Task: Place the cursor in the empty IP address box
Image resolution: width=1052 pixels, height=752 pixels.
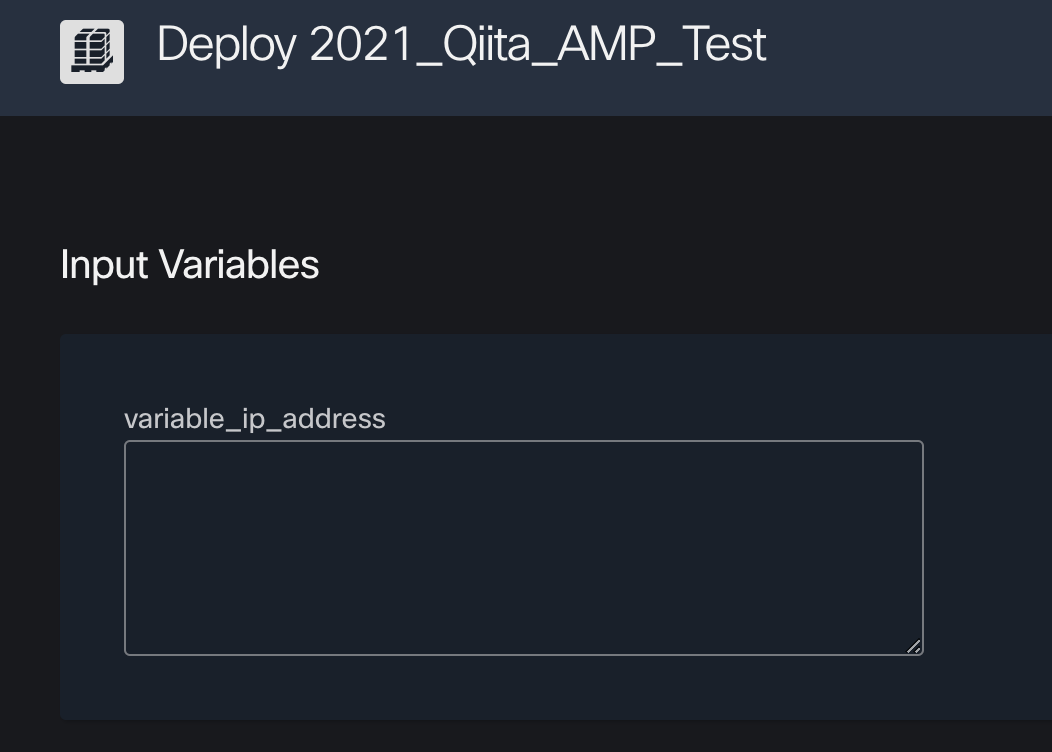Action: pos(524,547)
